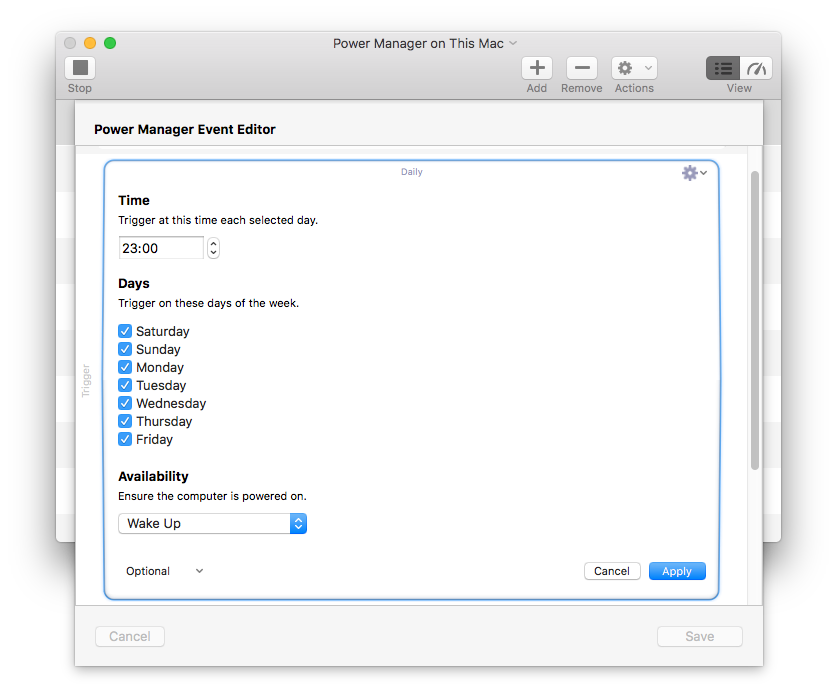This screenshot has width=837, height=687.
Task: Click the bottom-left editor Cancel button
Action: click(x=130, y=636)
